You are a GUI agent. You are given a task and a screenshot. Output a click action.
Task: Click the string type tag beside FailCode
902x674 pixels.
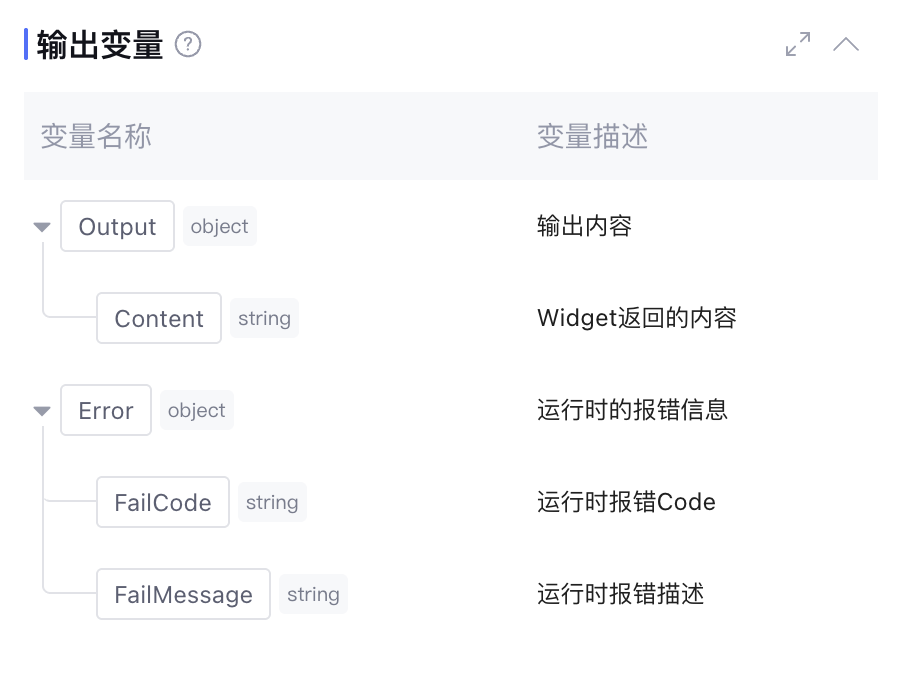[x=272, y=503]
